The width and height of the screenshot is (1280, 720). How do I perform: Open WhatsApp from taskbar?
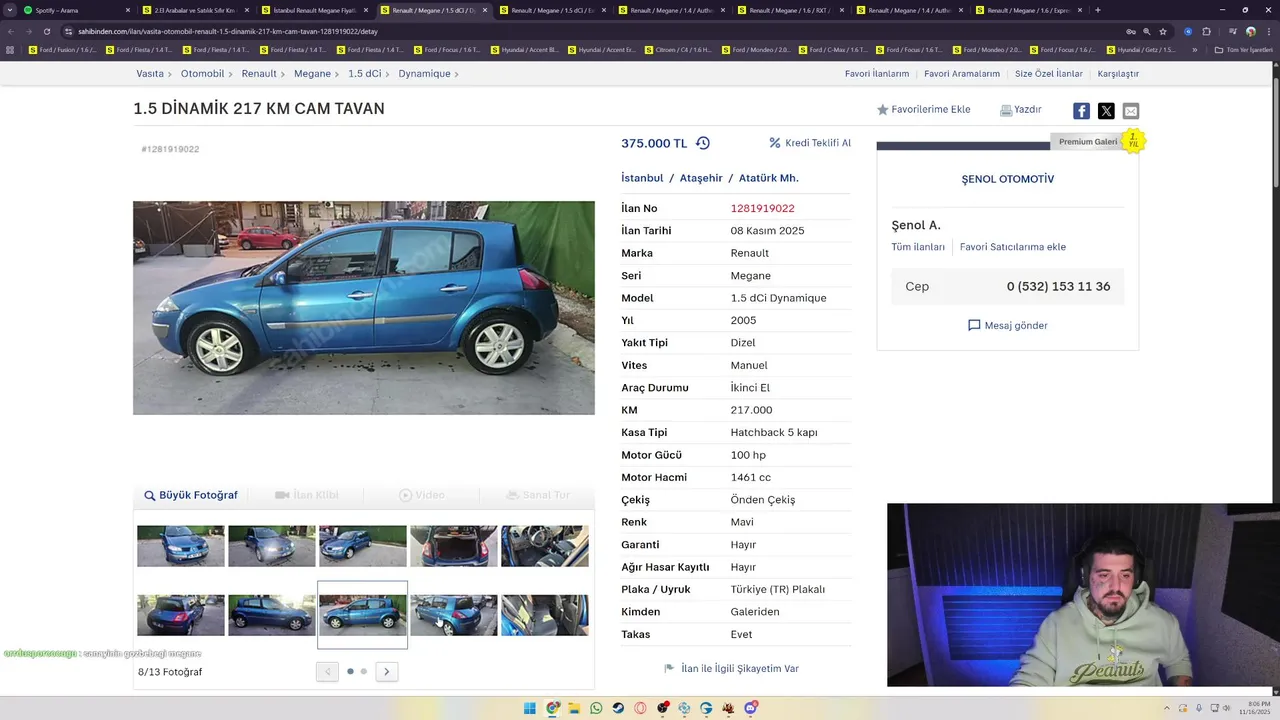click(597, 708)
